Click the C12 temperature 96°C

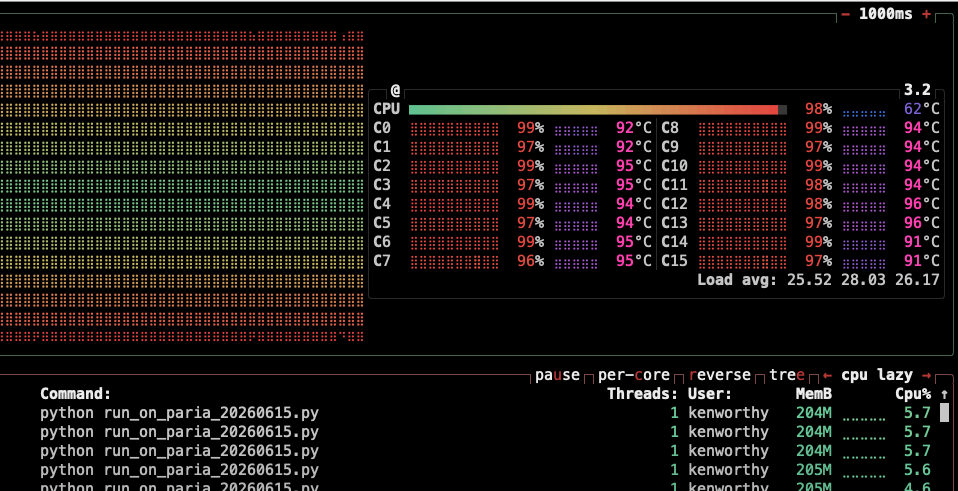point(921,204)
